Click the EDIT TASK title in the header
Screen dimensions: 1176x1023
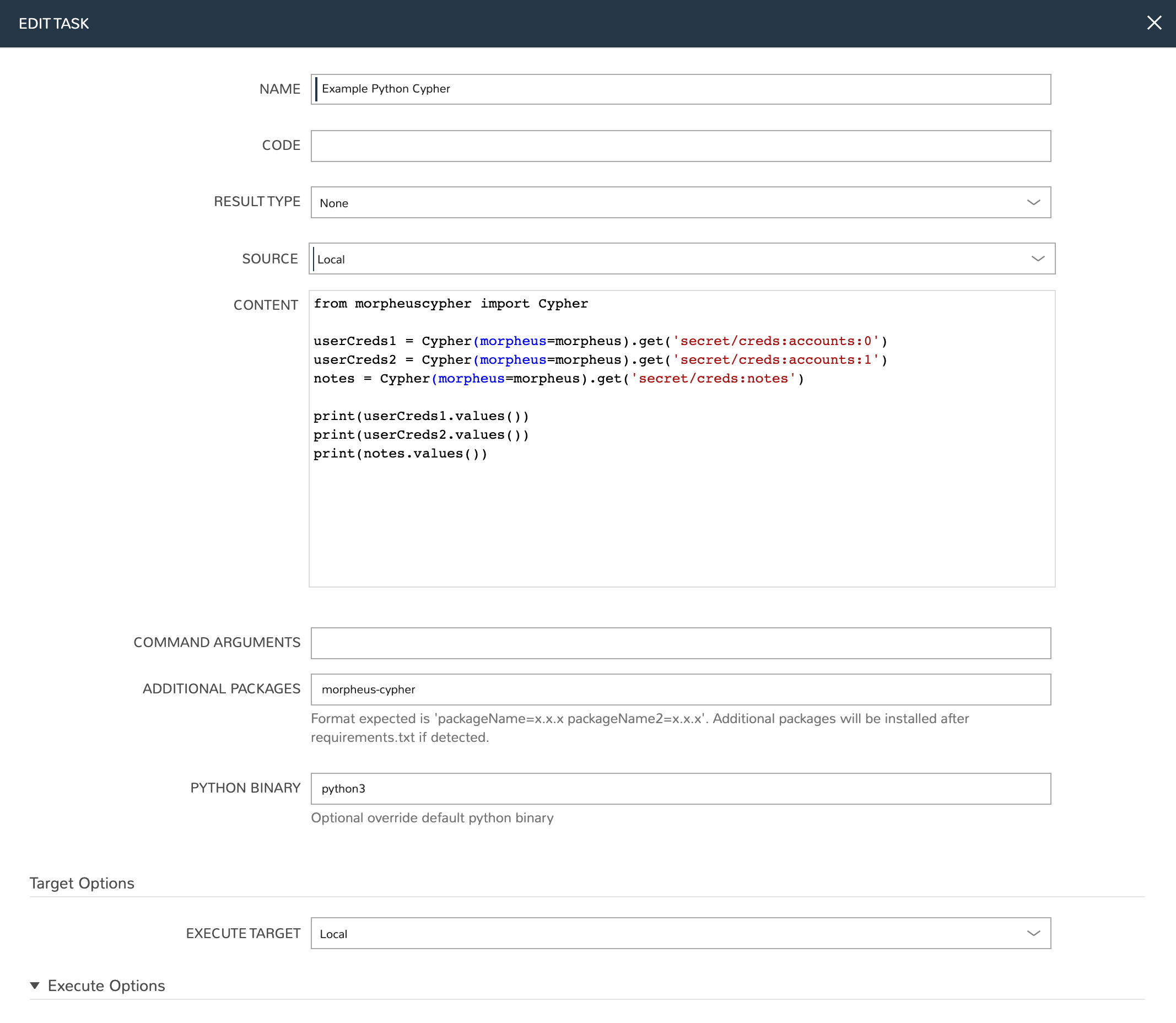[x=54, y=23]
